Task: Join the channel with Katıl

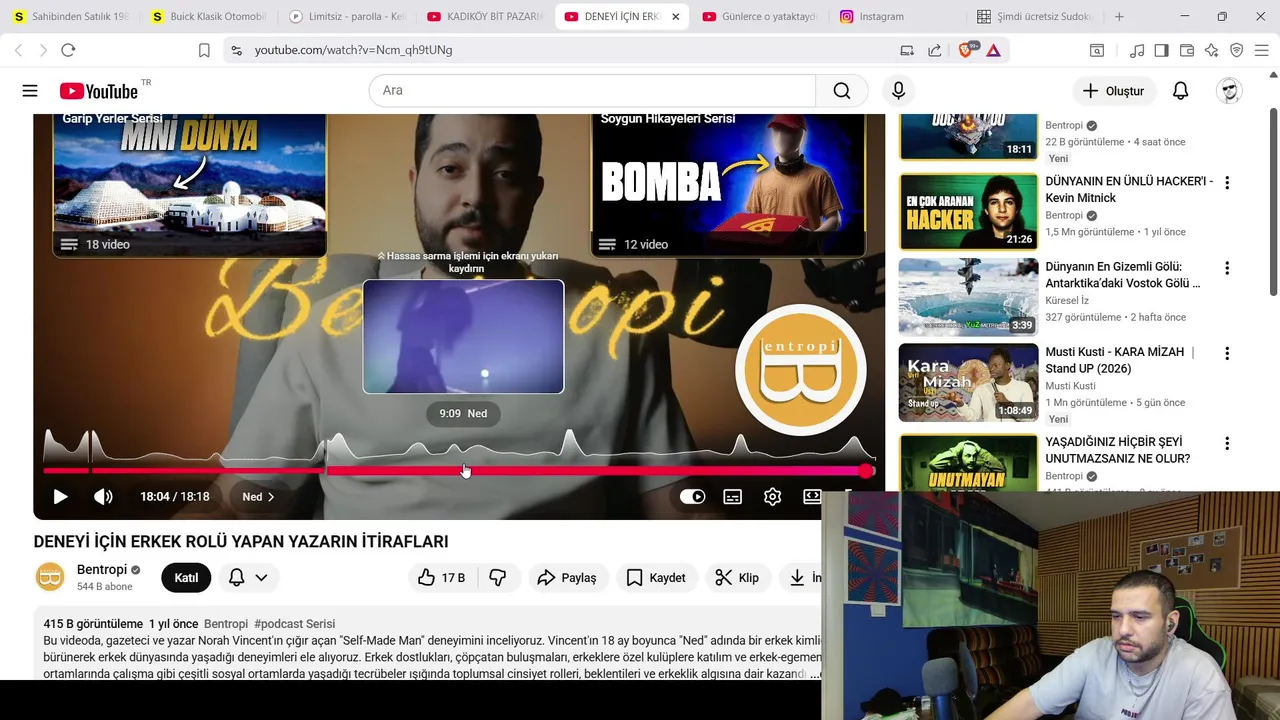Action: tap(186, 578)
